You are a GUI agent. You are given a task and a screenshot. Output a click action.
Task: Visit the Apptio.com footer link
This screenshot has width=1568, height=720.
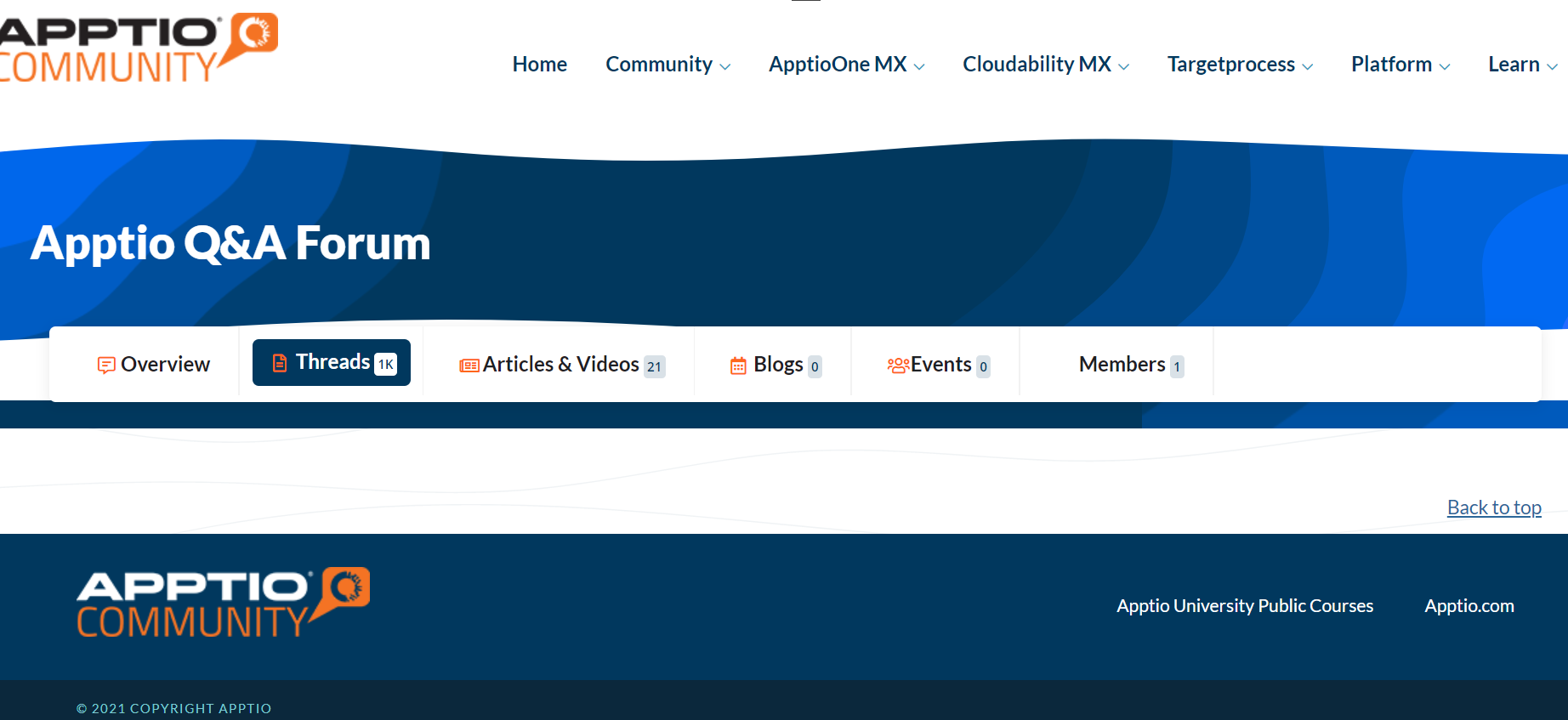point(1469,605)
